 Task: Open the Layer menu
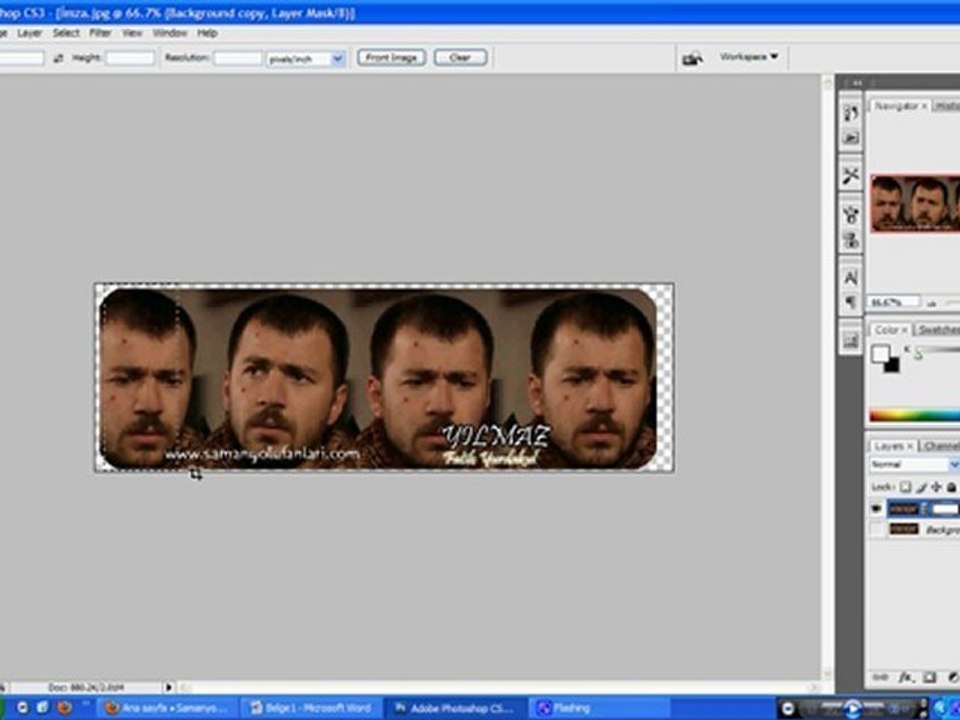click(x=29, y=33)
